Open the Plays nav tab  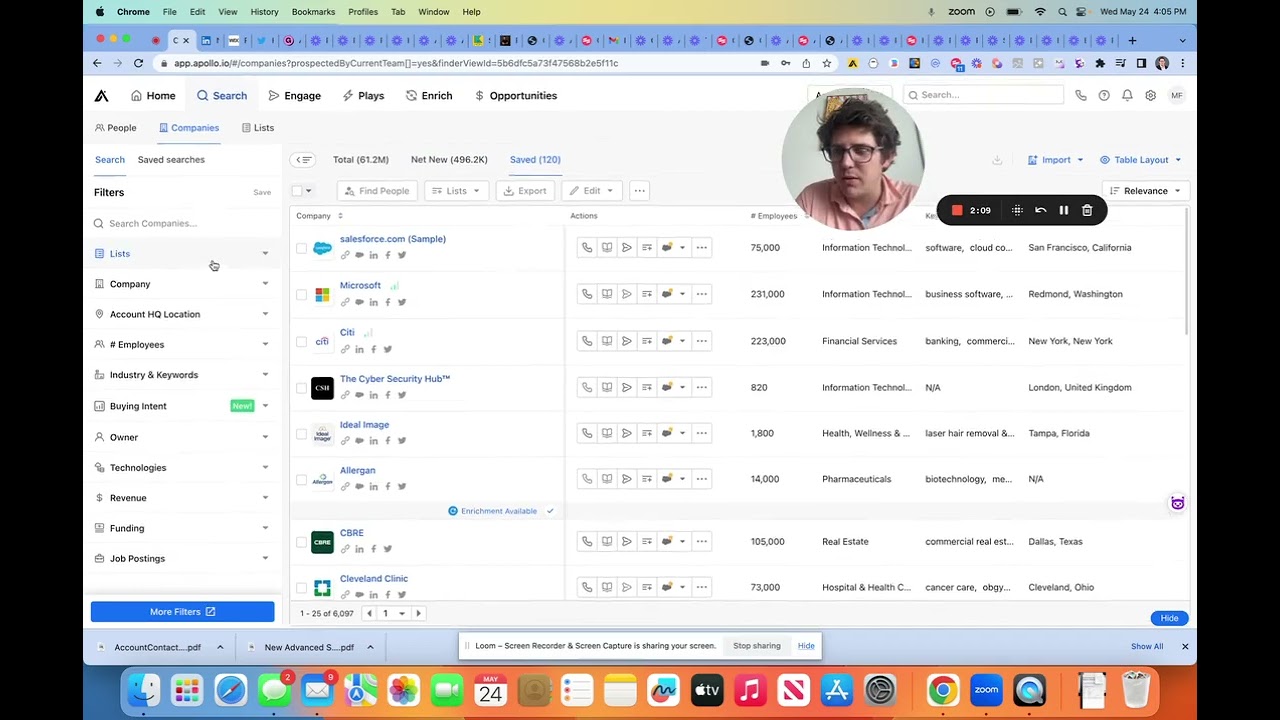click(363, 96)
